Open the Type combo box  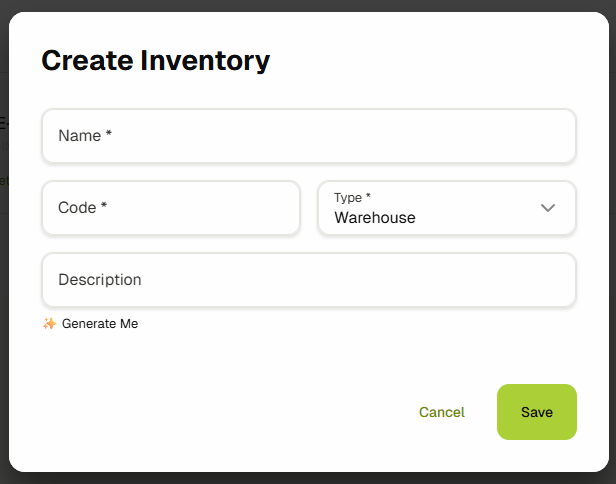coord(446,208)
